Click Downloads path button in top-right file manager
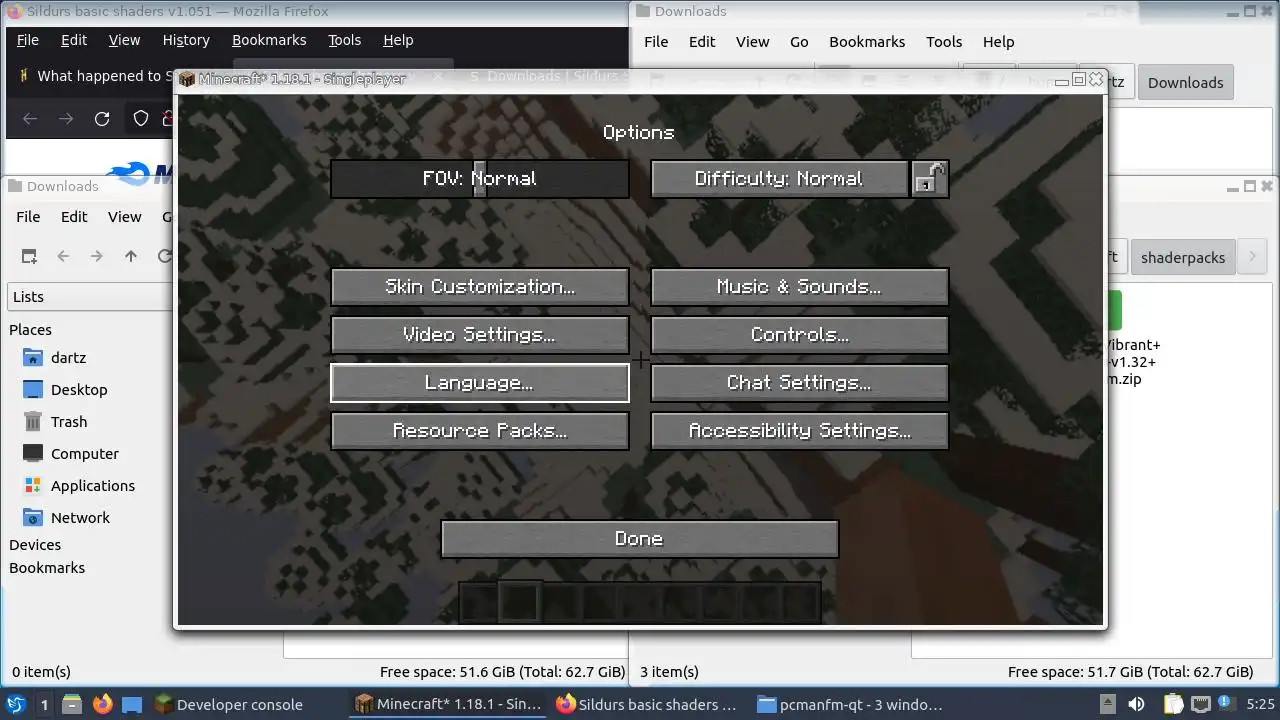The width and height of the screenshot is (1280, 720). click(x=1185, y=83)
